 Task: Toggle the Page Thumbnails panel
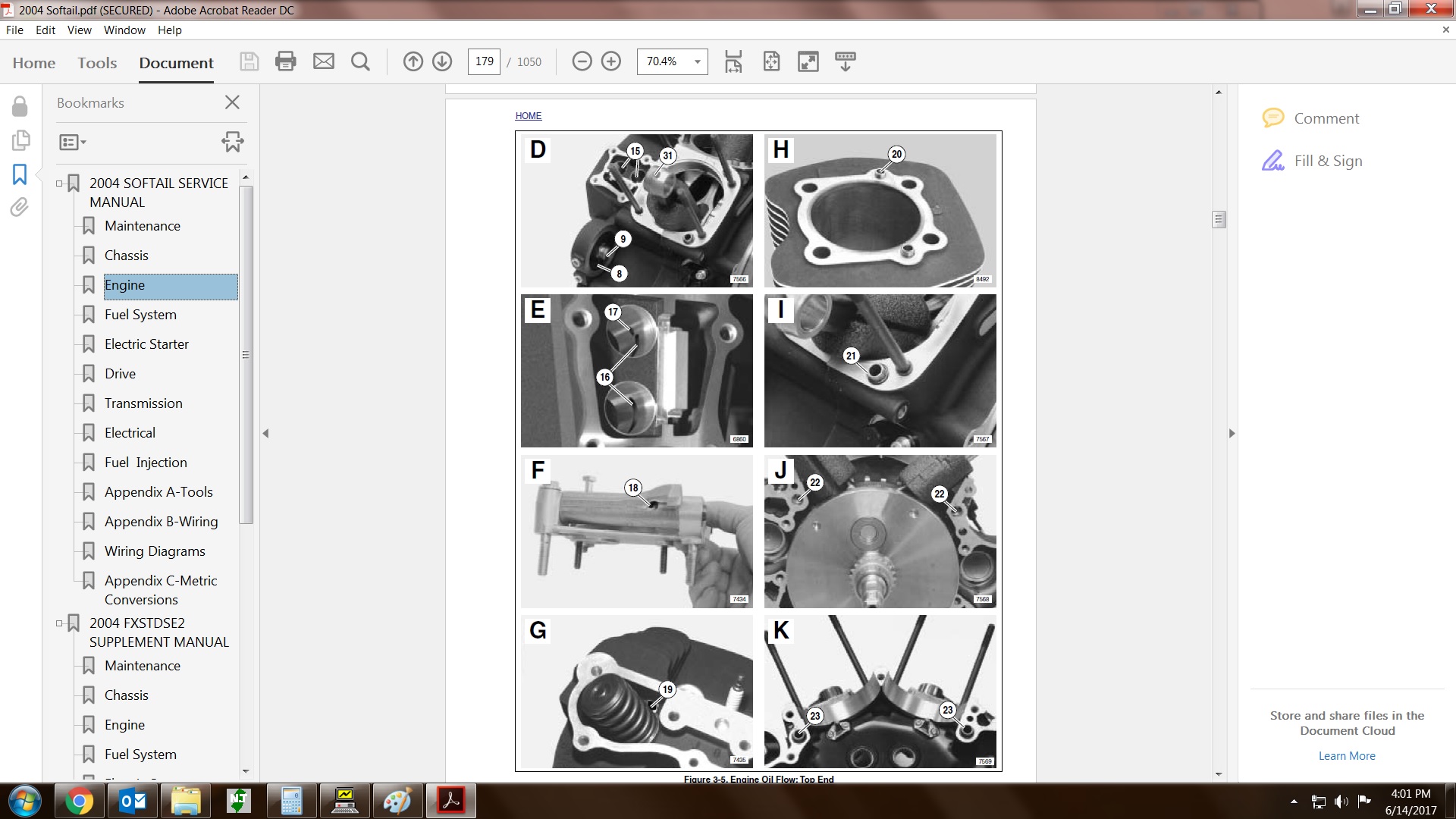pos(20,140)
